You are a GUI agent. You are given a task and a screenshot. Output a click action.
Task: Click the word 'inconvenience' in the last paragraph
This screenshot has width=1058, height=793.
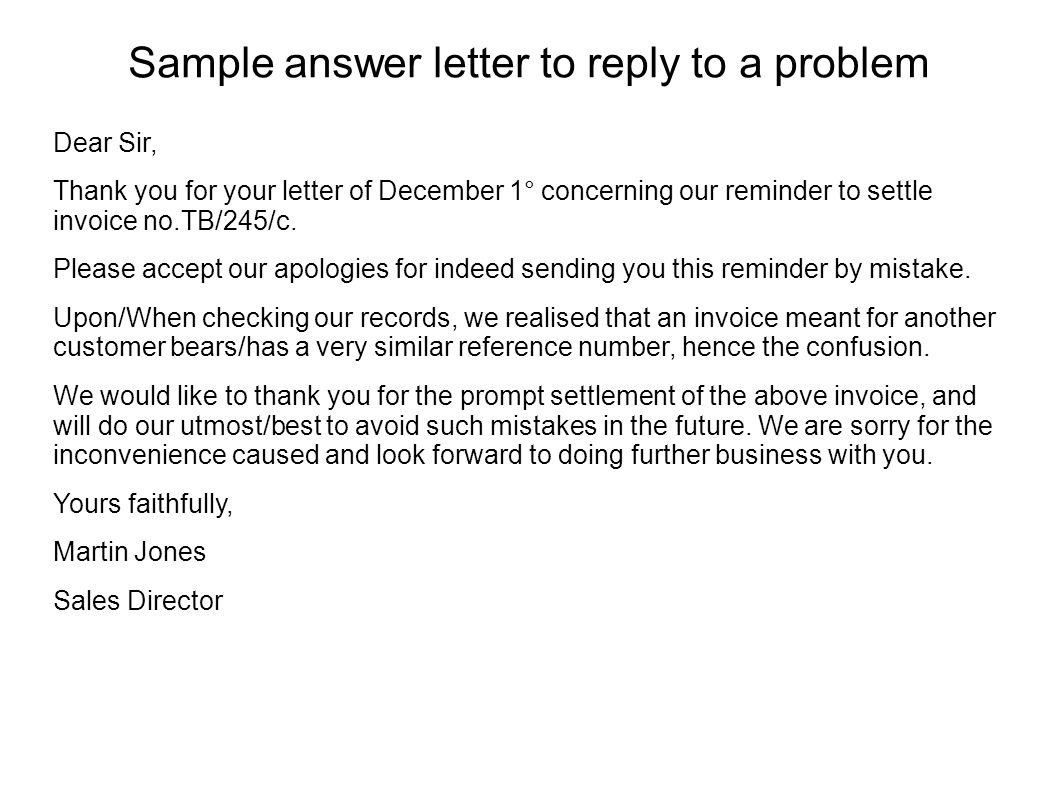point(139,456)
